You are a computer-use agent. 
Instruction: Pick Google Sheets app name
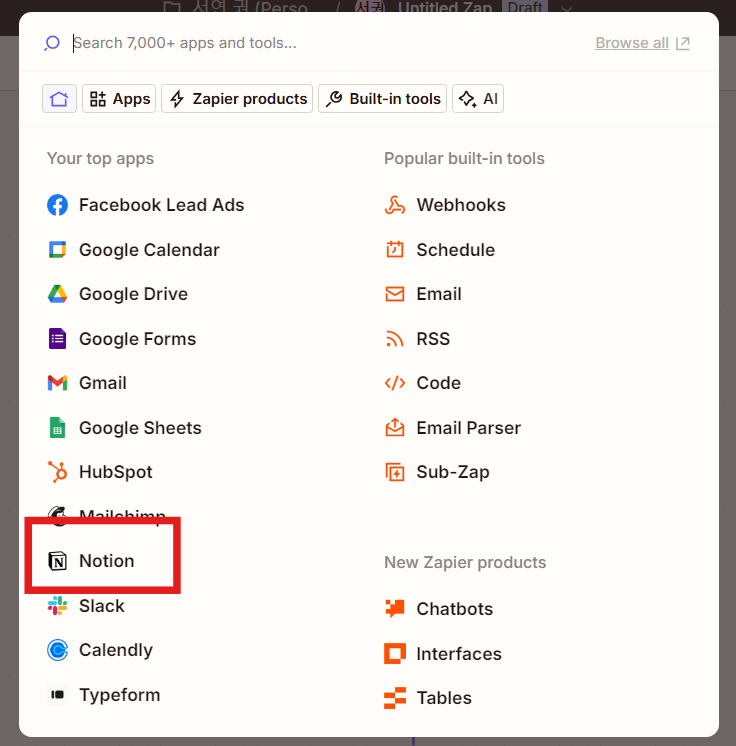tap(140, 428)
